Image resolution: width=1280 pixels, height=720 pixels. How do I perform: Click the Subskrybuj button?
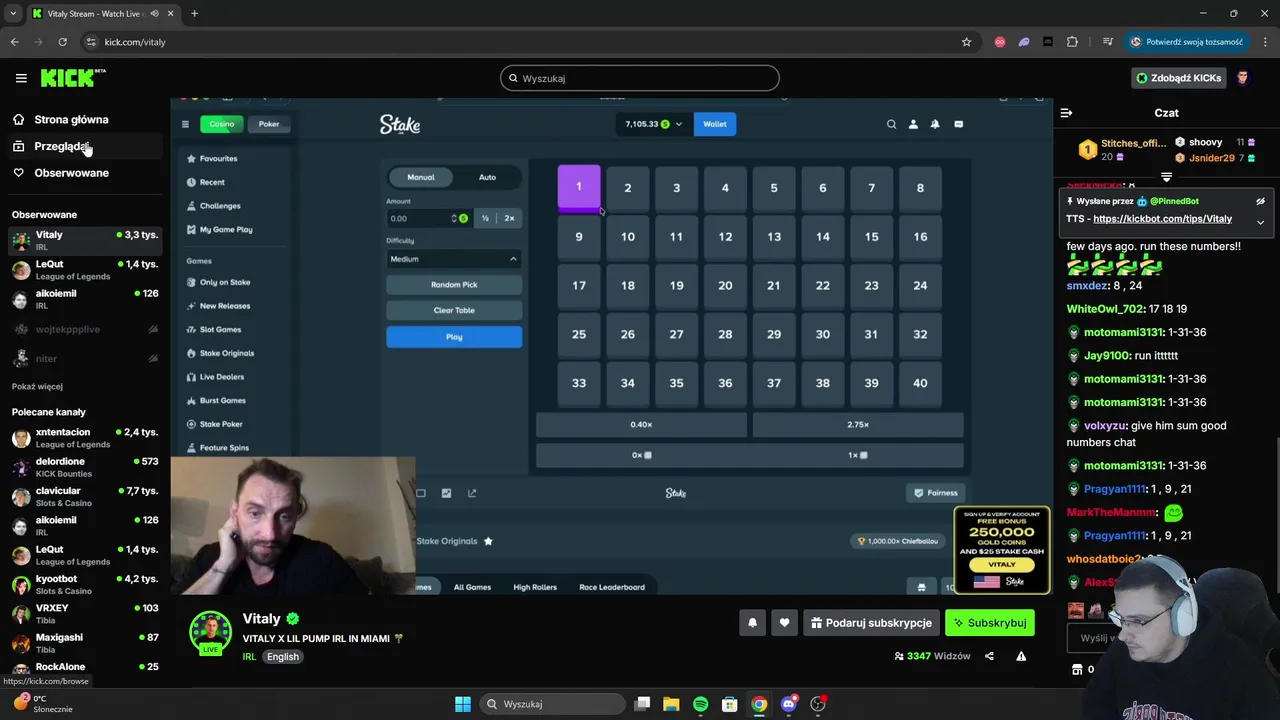pyautogui.click(x=990, y=622)
